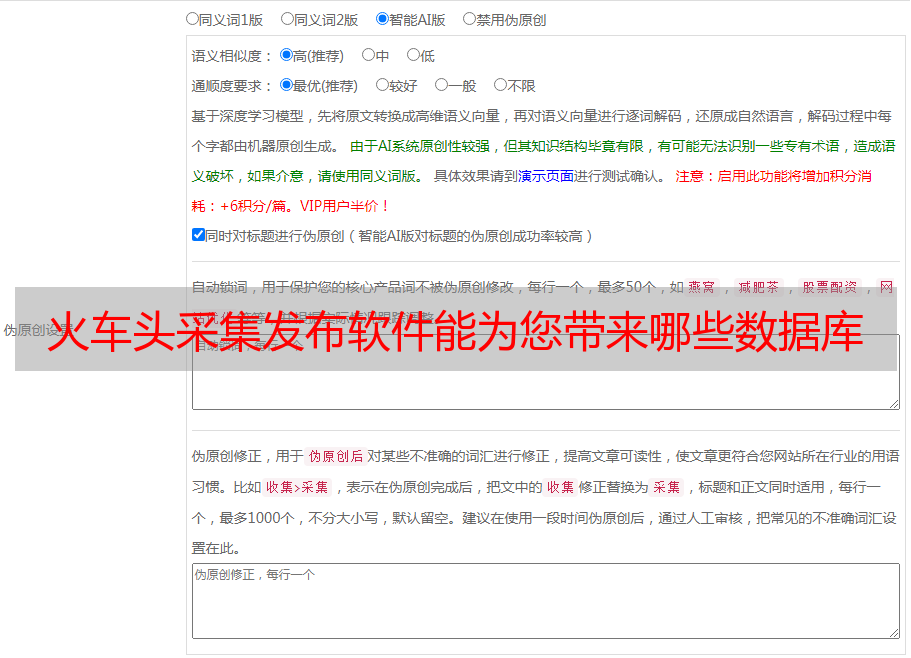Toggle 同时对标题进行伪原创 checkbox
This screenshot has height=658, width=911.
click(198, 235)
